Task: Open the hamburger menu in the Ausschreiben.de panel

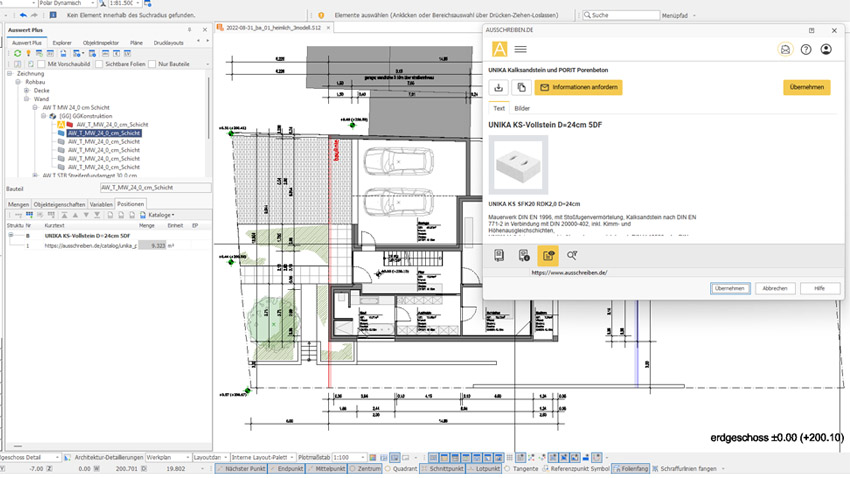Action: pyautogui.click(x=520, y=49)
